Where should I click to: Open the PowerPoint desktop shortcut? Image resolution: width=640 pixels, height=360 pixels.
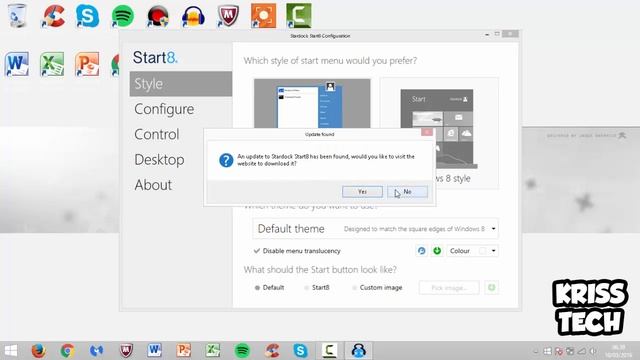(87, 64)
